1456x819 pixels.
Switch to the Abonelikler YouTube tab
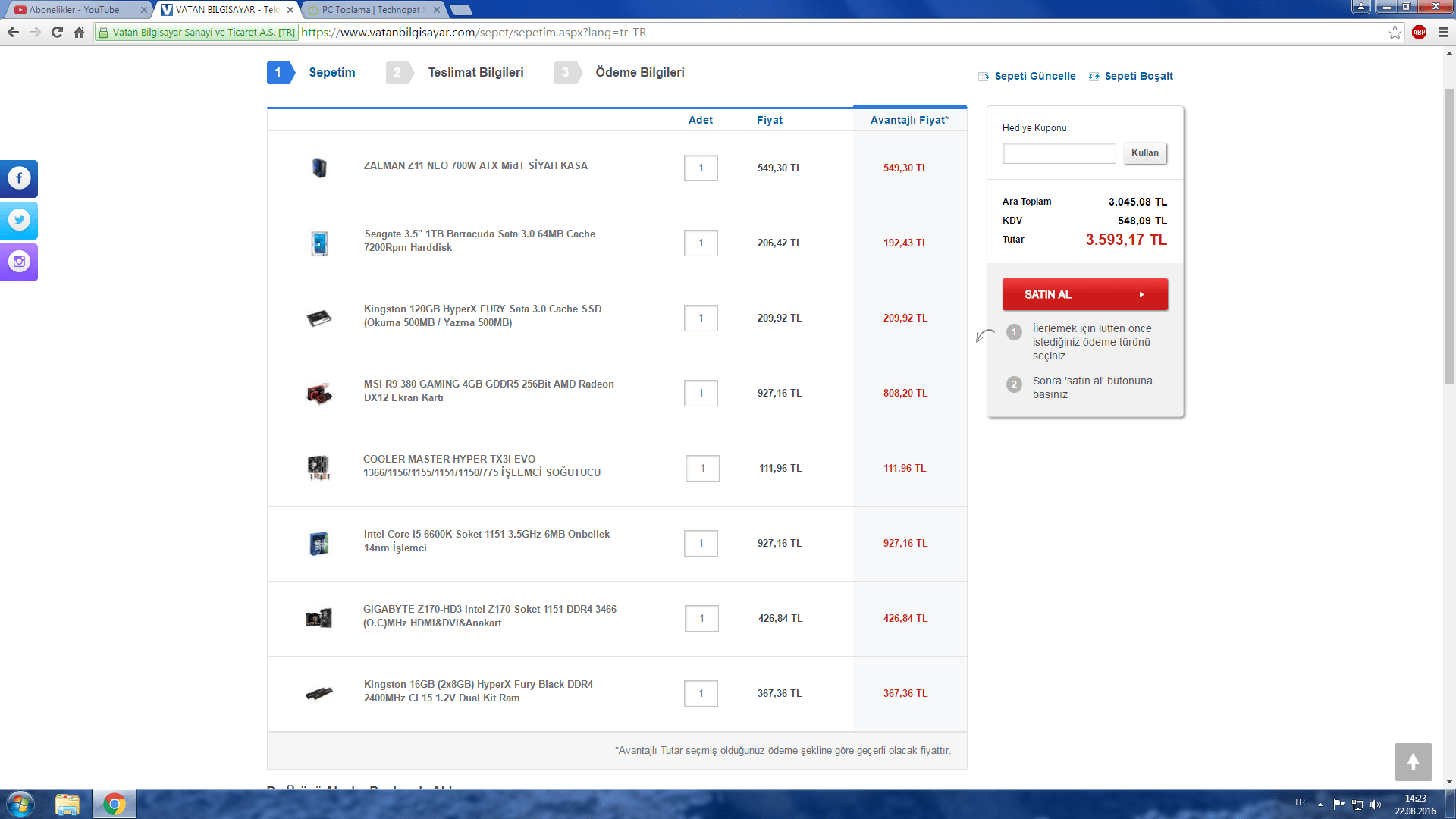(x=74, y=10)
